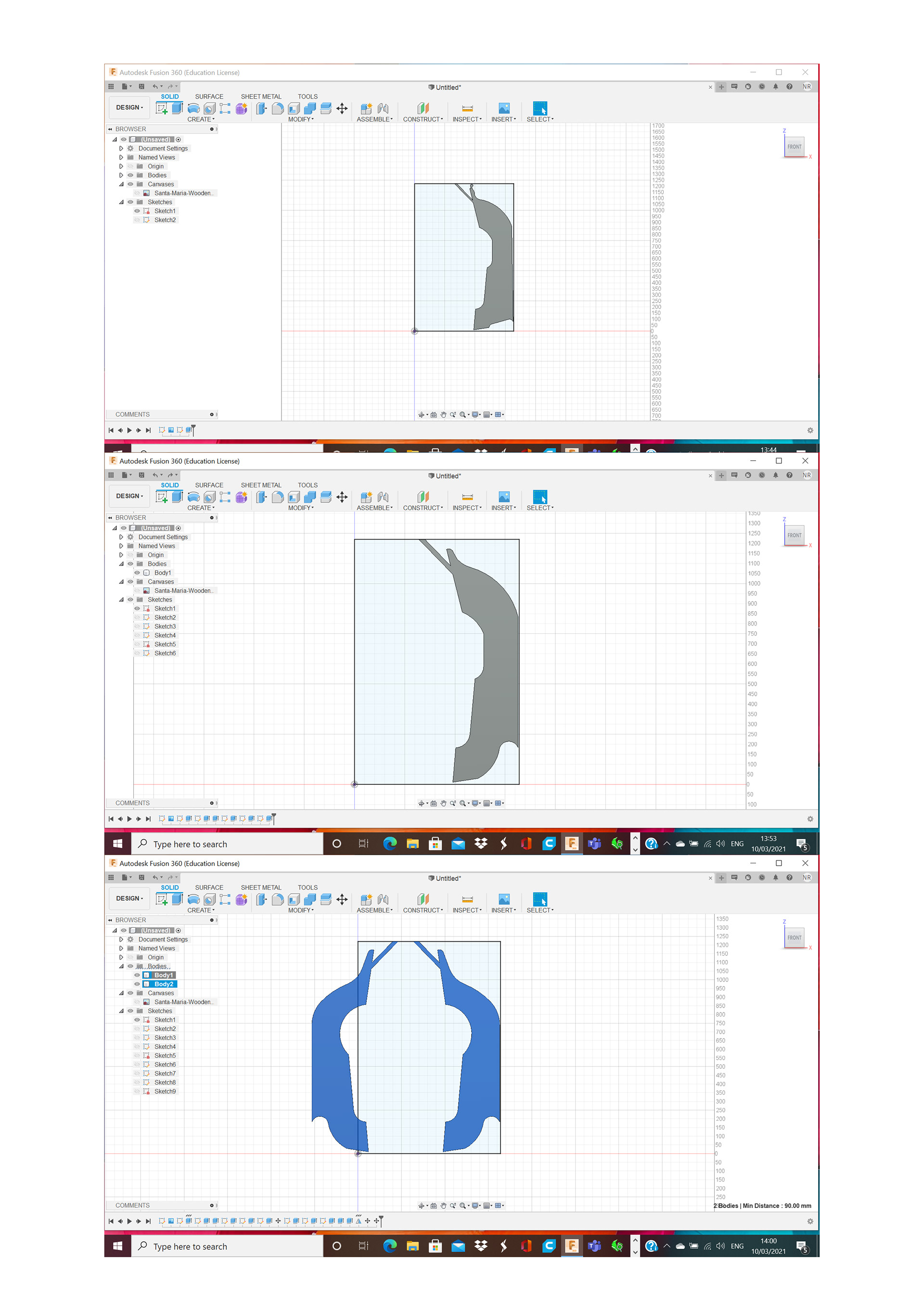The image size is (924, 1307).
Task: Click Create Sketch icon in the 14:00 window
Action: [x=162, y=899]
